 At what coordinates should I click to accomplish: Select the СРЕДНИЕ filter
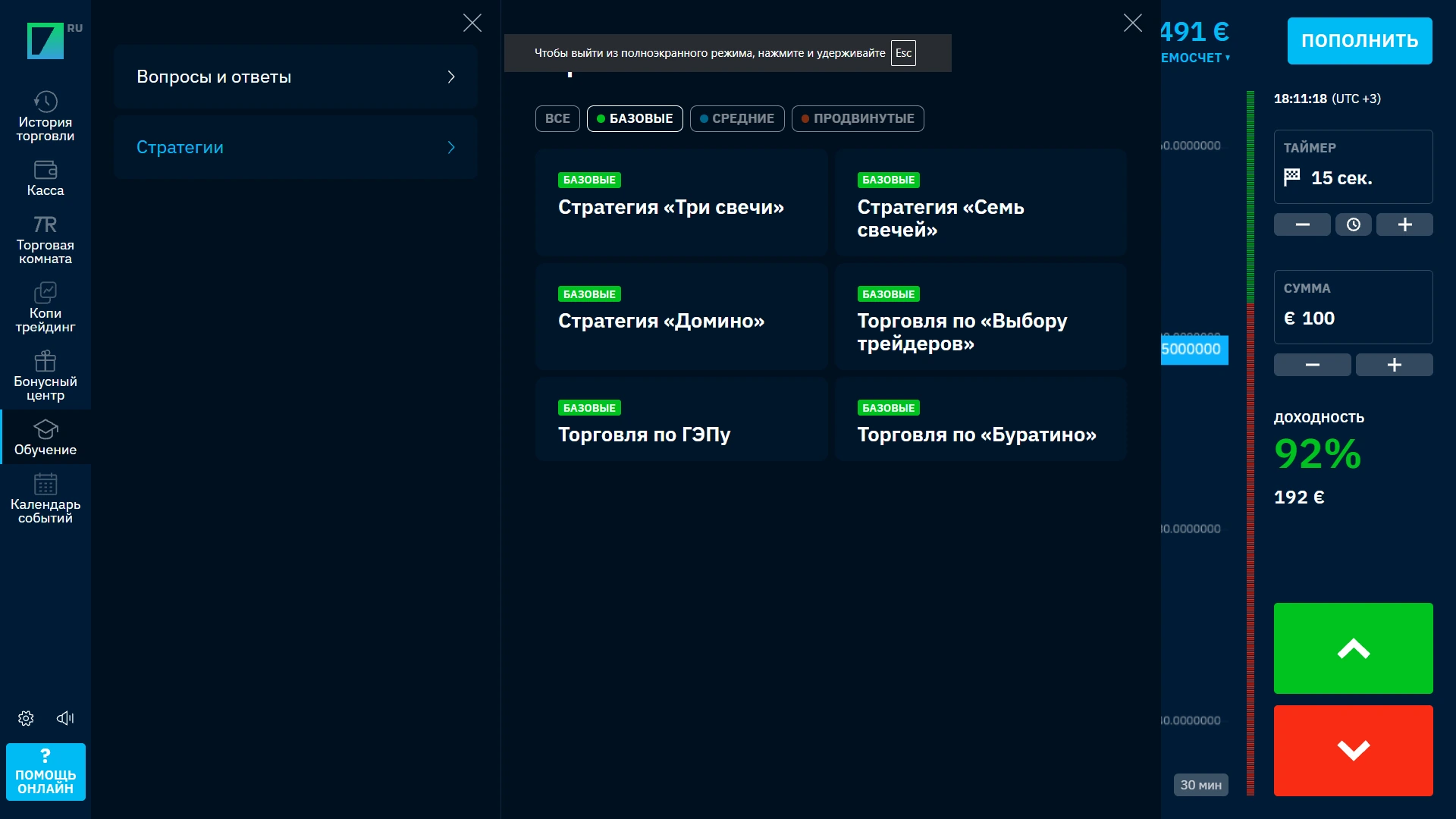pyautogui.click(x=737, y=118)
